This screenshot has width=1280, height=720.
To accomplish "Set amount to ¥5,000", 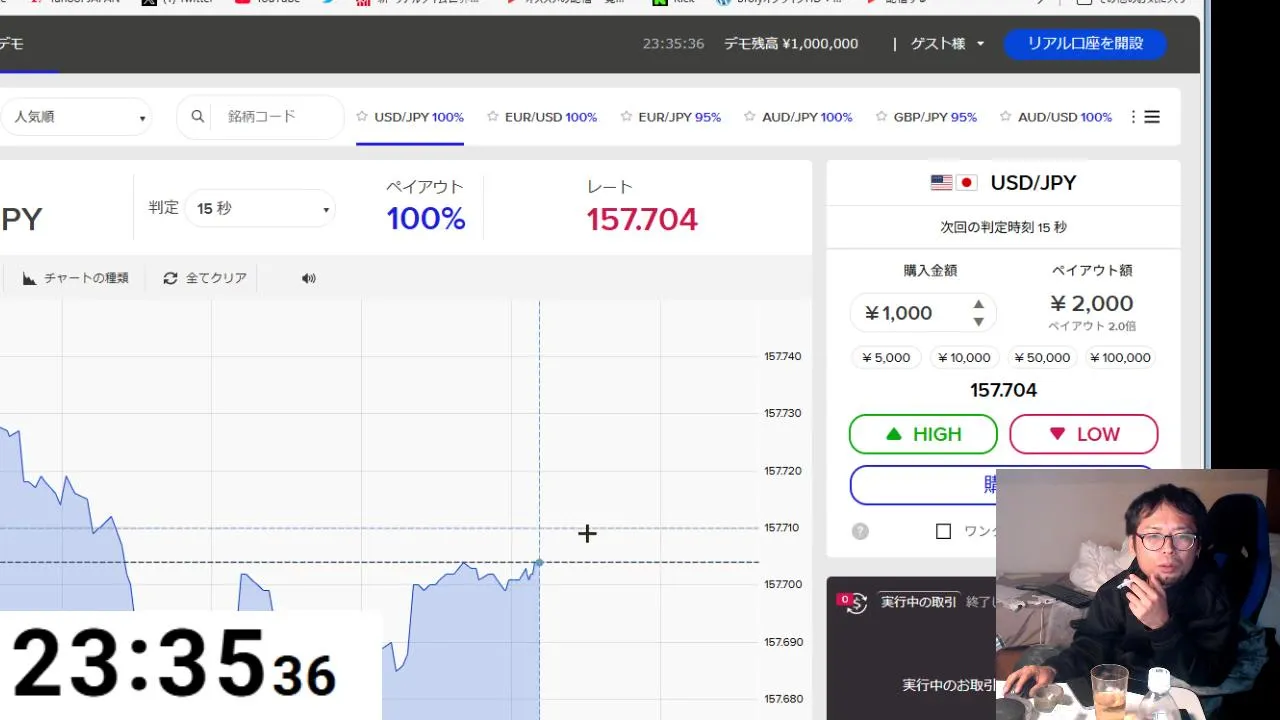I will (x=887, y=357).
